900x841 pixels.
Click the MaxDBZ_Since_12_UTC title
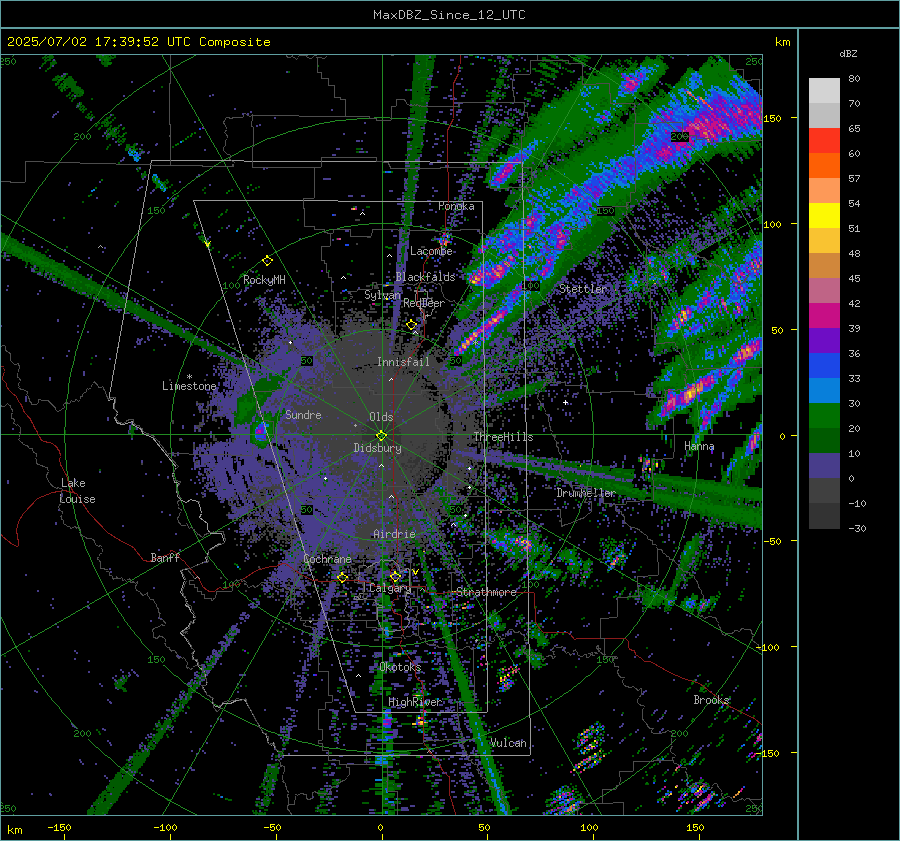(x=449, y=15)
